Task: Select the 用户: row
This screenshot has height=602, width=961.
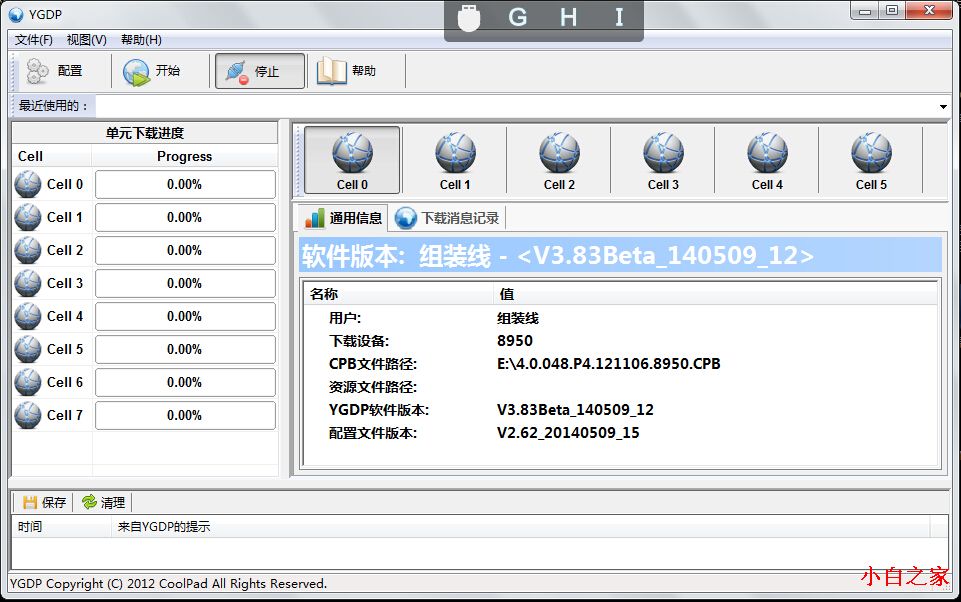Action: [621, 318]
